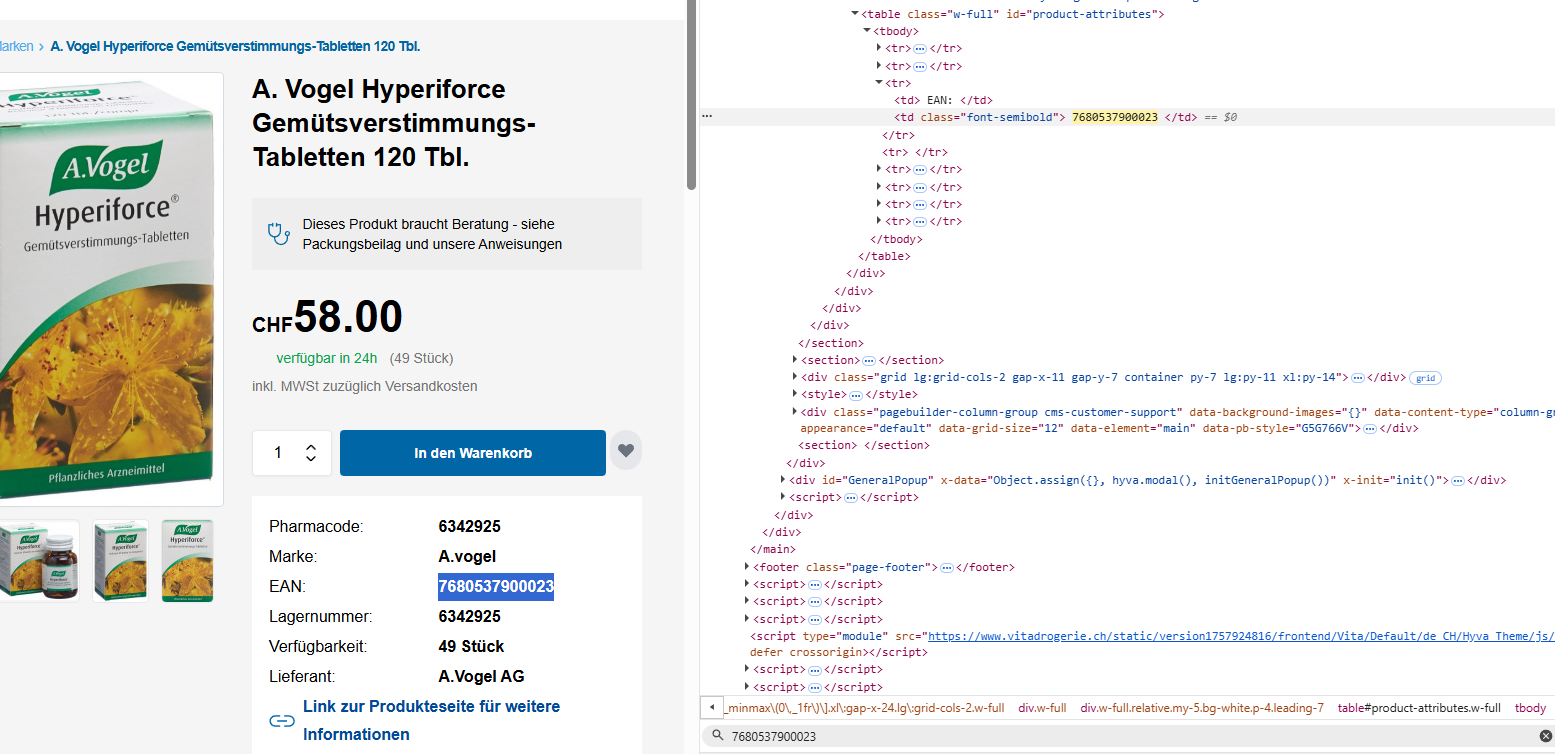The width and height of the screenshot is (1555, 754).
Task: Click Verfügbarkeit value 49 Stück
Action: click(471, 646)
